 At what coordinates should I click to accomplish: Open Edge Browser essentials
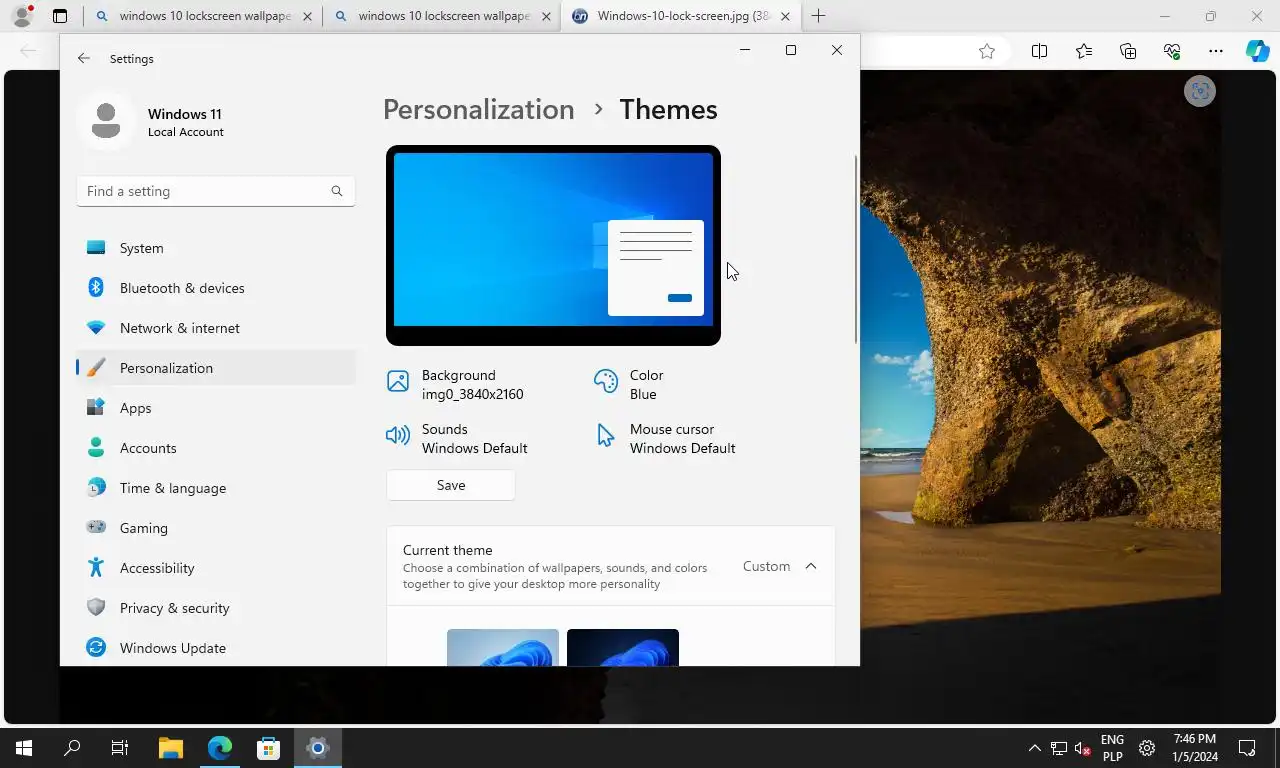[x=1172, y=52]
